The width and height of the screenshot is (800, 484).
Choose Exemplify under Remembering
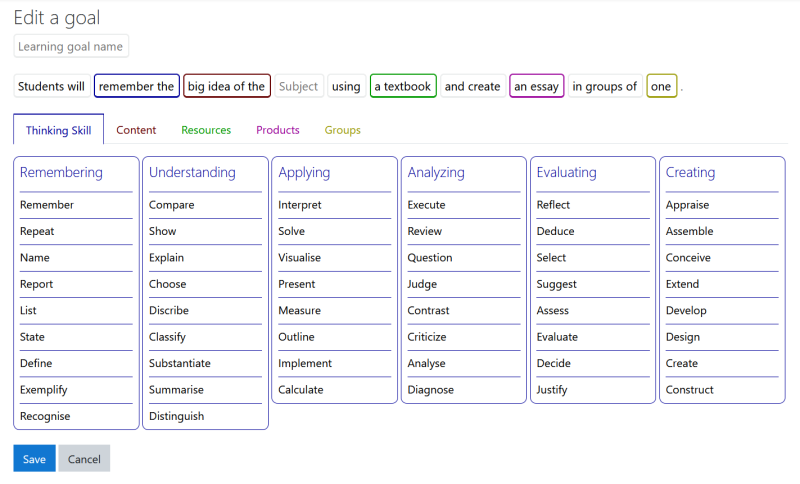pos(44,390)
